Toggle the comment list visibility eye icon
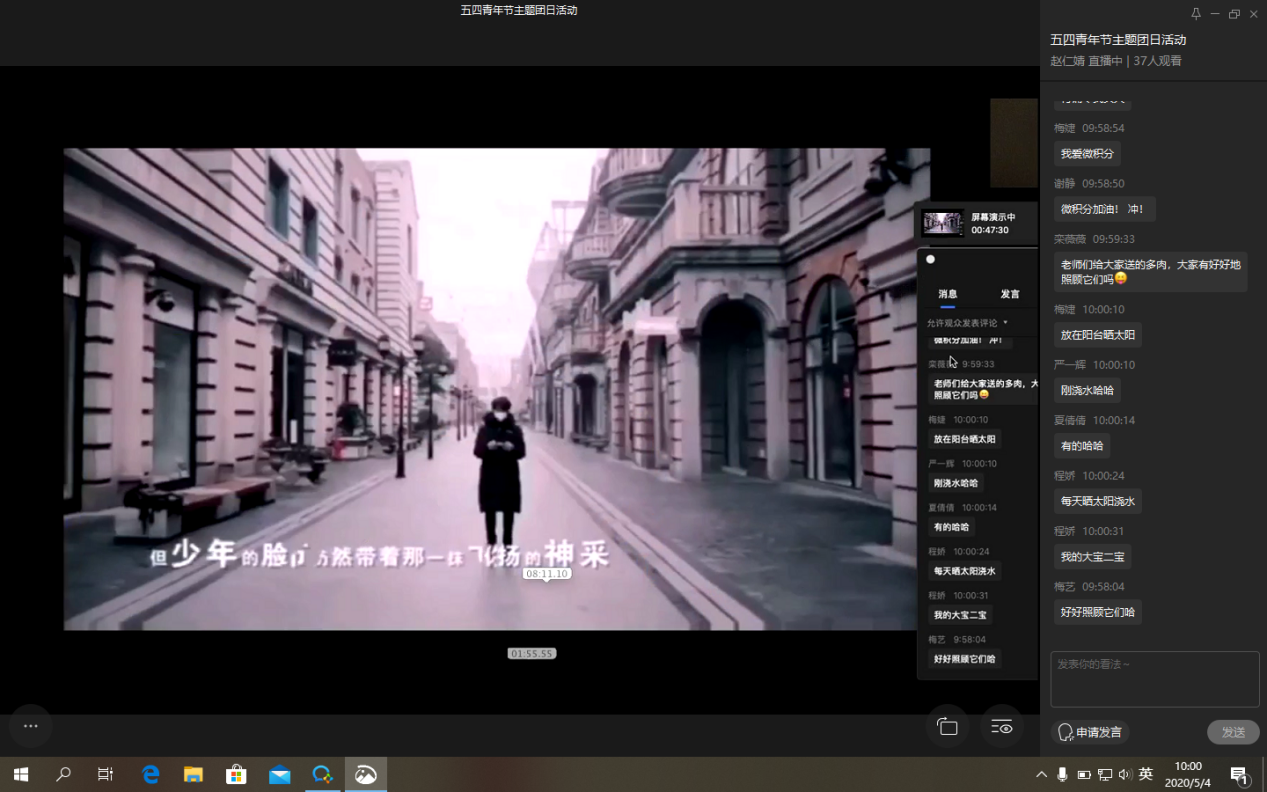 click(x=1001, y=727)
